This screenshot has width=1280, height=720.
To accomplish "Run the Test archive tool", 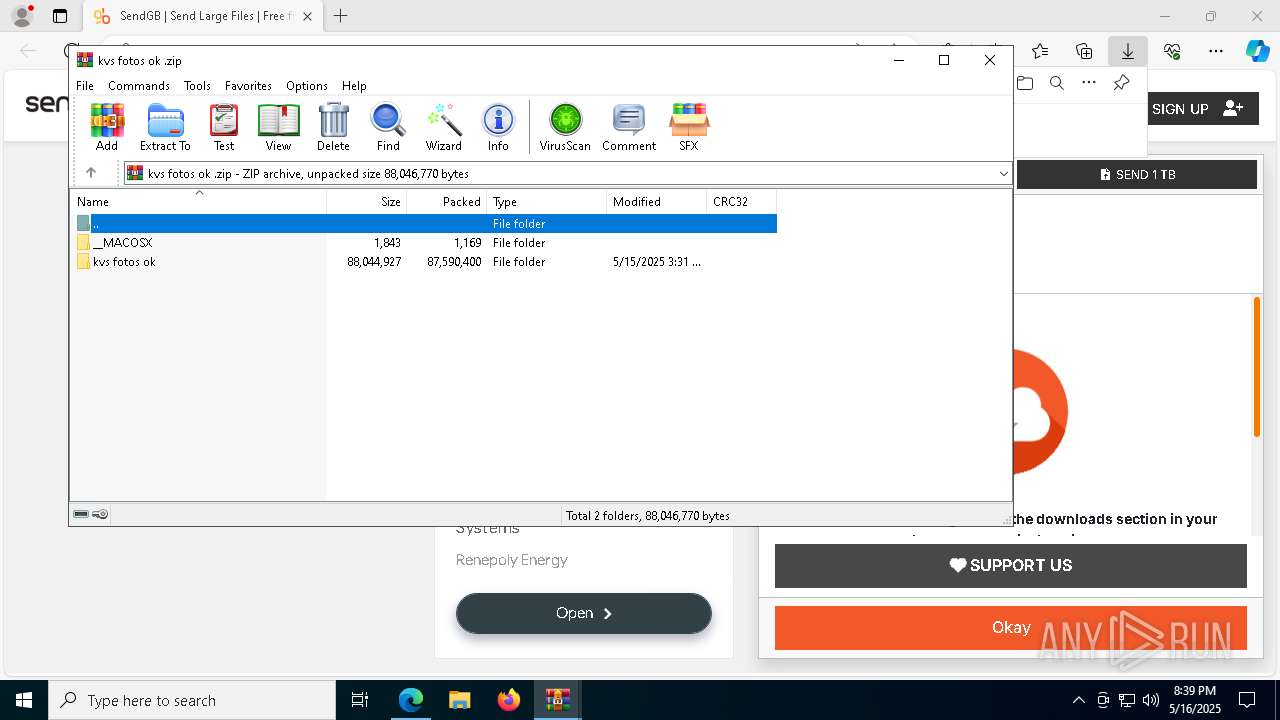I will [x=224, y=127].
